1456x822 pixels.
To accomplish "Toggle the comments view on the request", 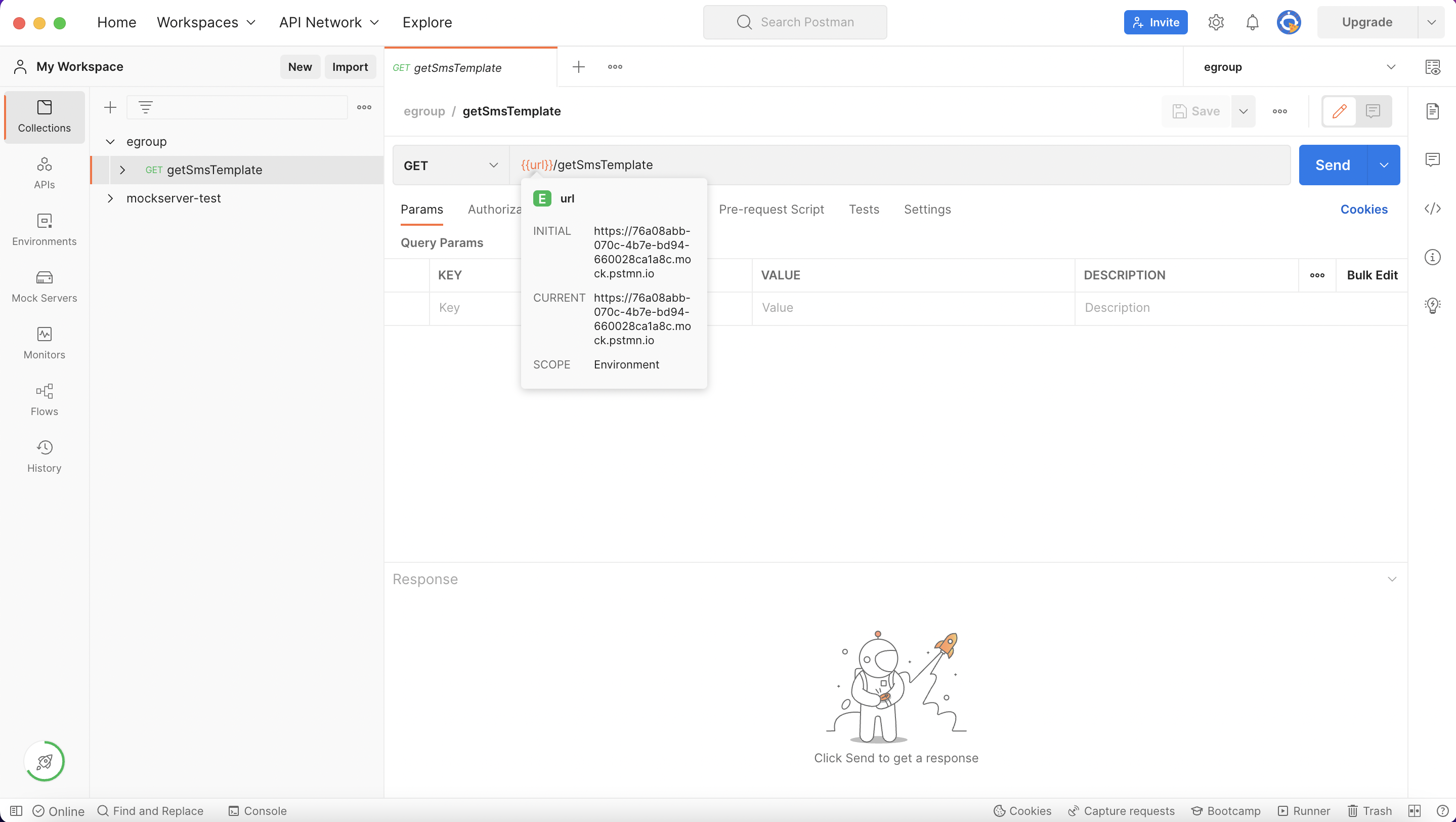I will [1373, 111].
